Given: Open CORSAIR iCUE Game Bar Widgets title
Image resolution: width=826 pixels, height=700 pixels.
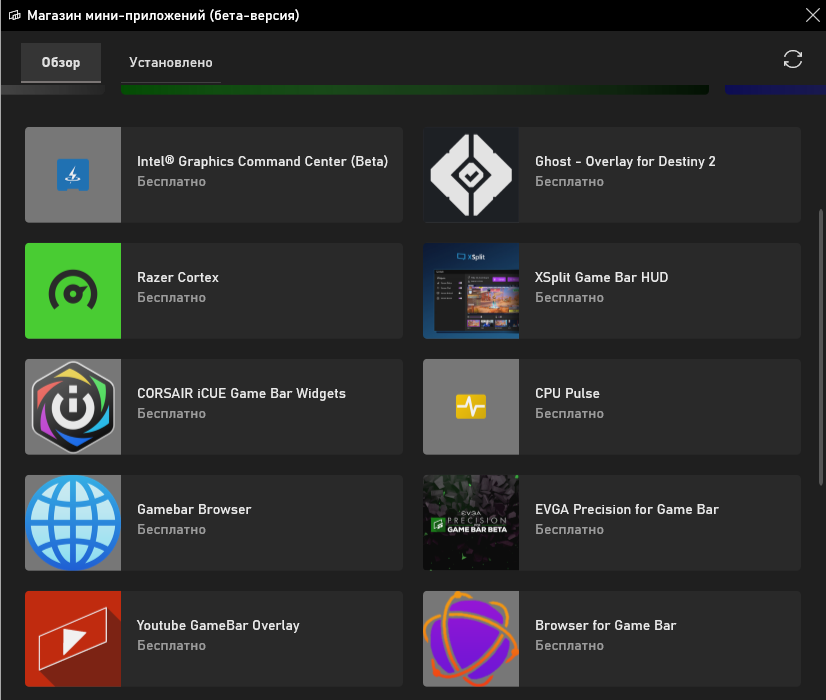Looking at the screenshot, I should pyautogui.click(x=241, y=393).
